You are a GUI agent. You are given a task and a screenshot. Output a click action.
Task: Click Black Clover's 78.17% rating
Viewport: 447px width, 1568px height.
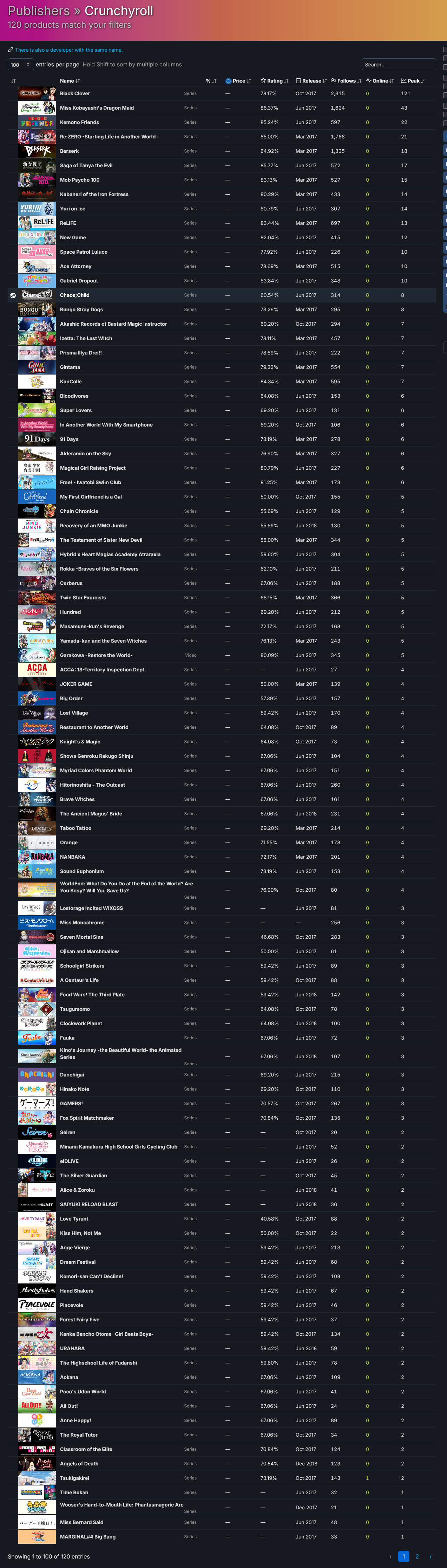click(x=268, y=94)
